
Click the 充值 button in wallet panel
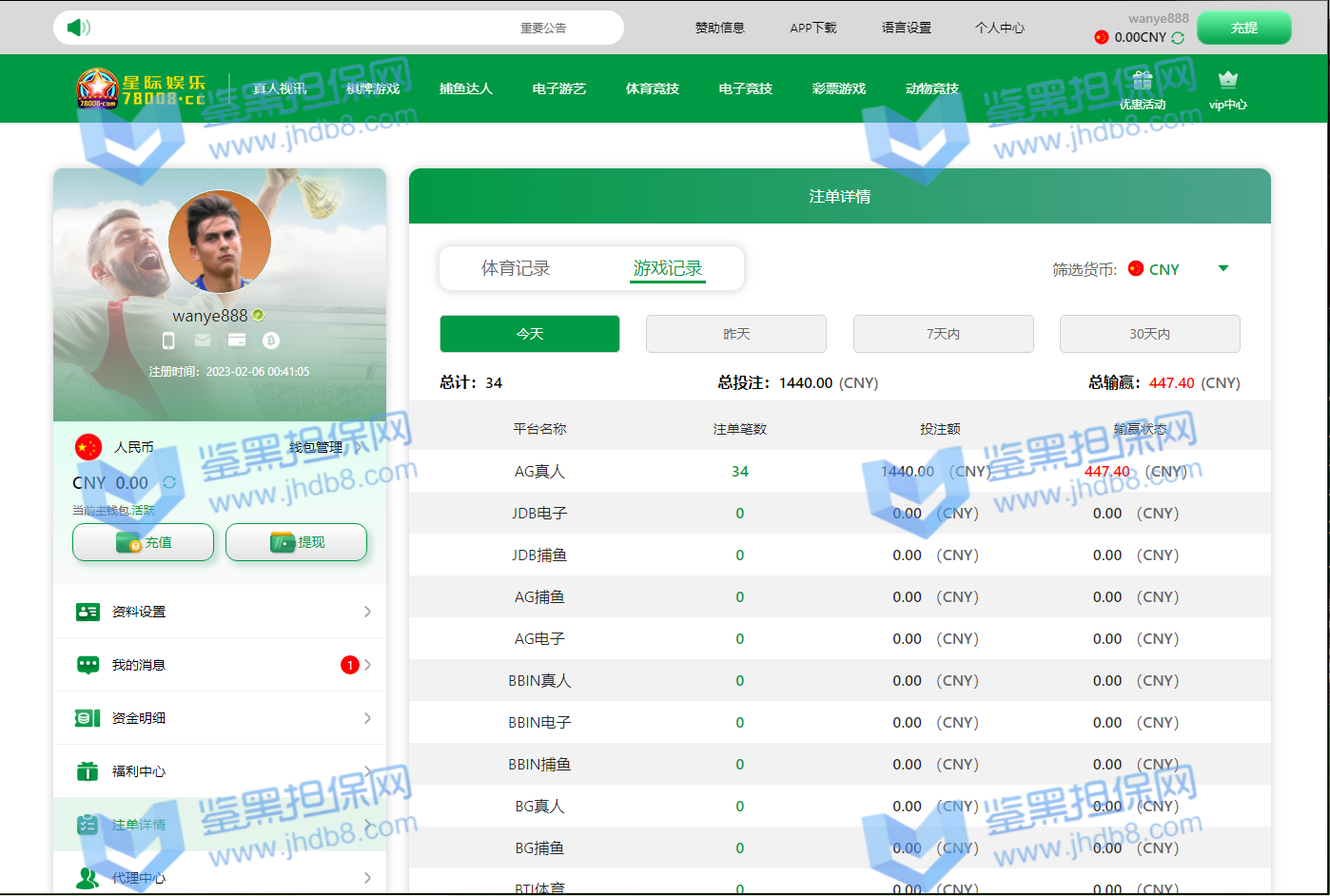[x=144, y=542]
